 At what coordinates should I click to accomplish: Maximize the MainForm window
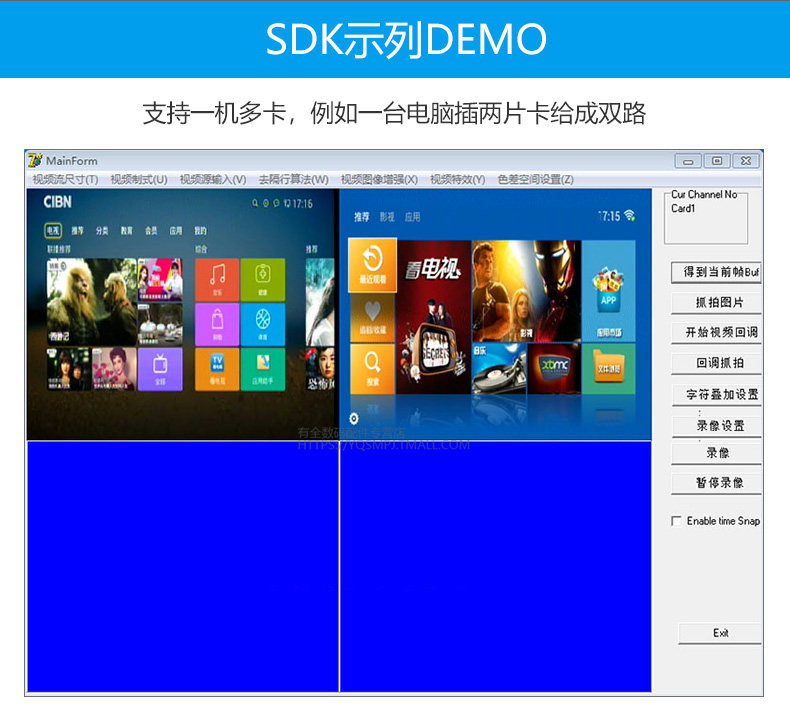coord(716,161)
